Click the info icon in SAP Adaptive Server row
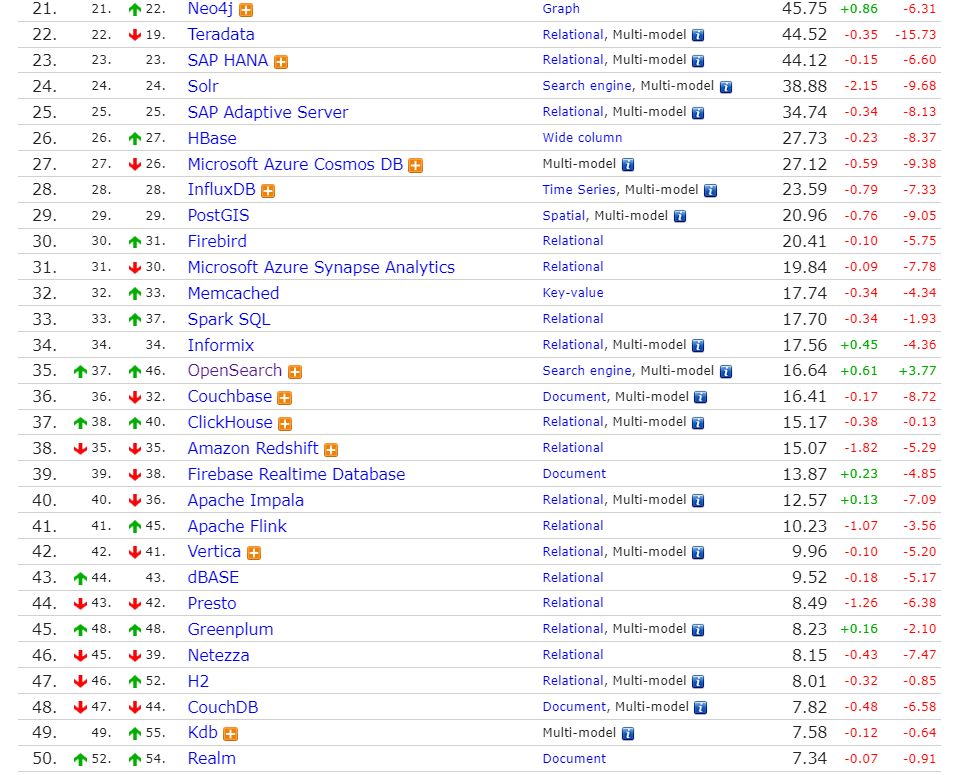 [698, 113]
